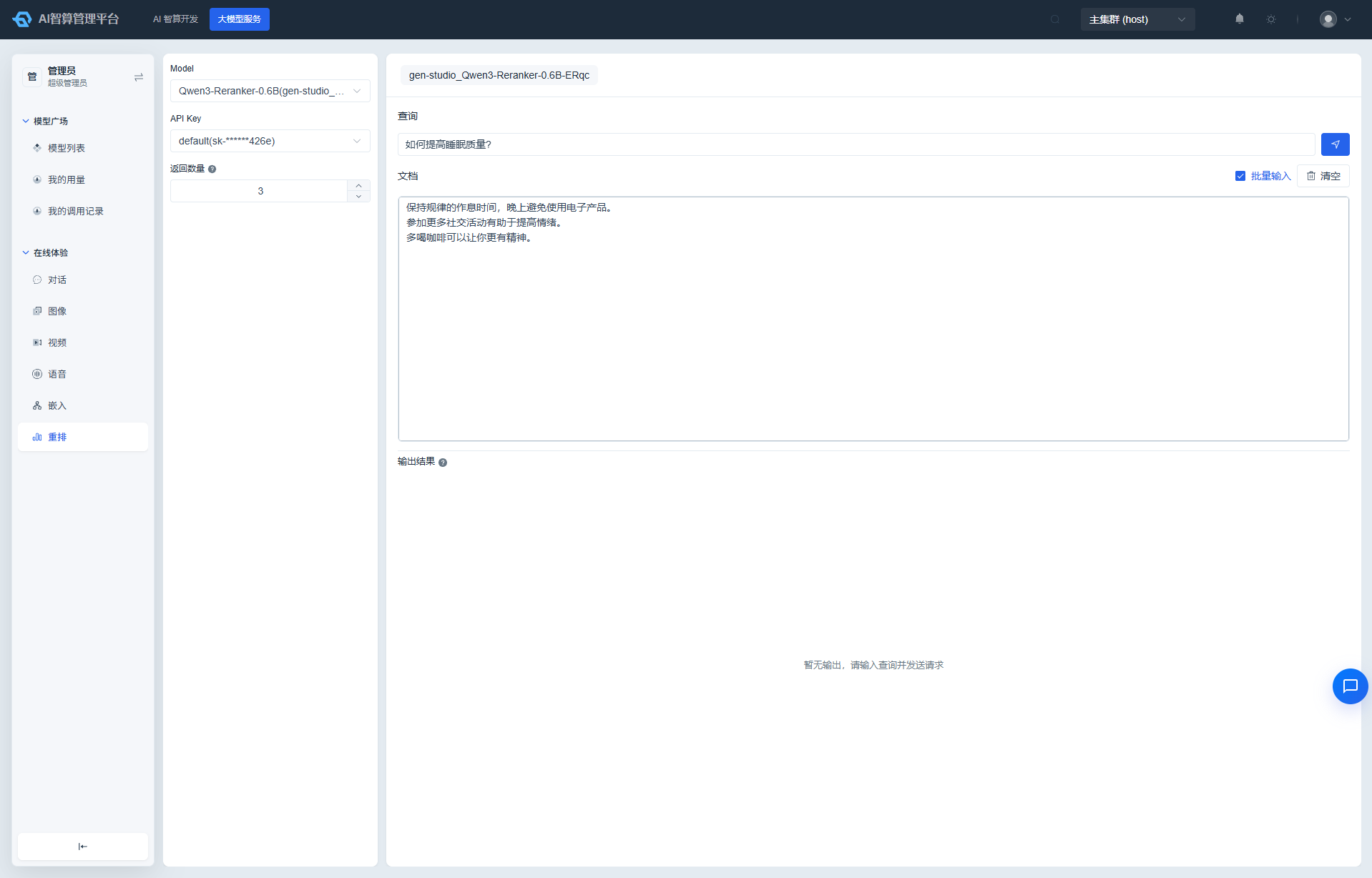Screen dimensions: 1372x878
Task: Click the 查询 input field
Action: click(x=856, y=144)
